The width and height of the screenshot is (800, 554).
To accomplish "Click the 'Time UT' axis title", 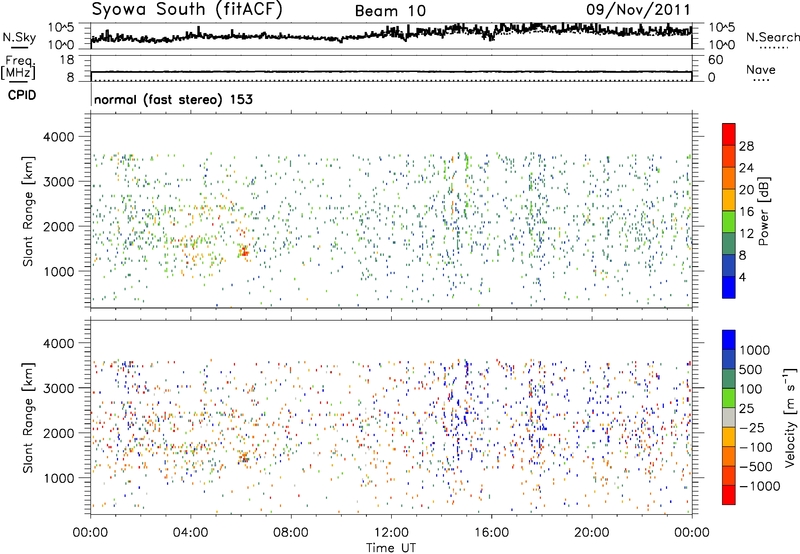I will tap(391, 548).
